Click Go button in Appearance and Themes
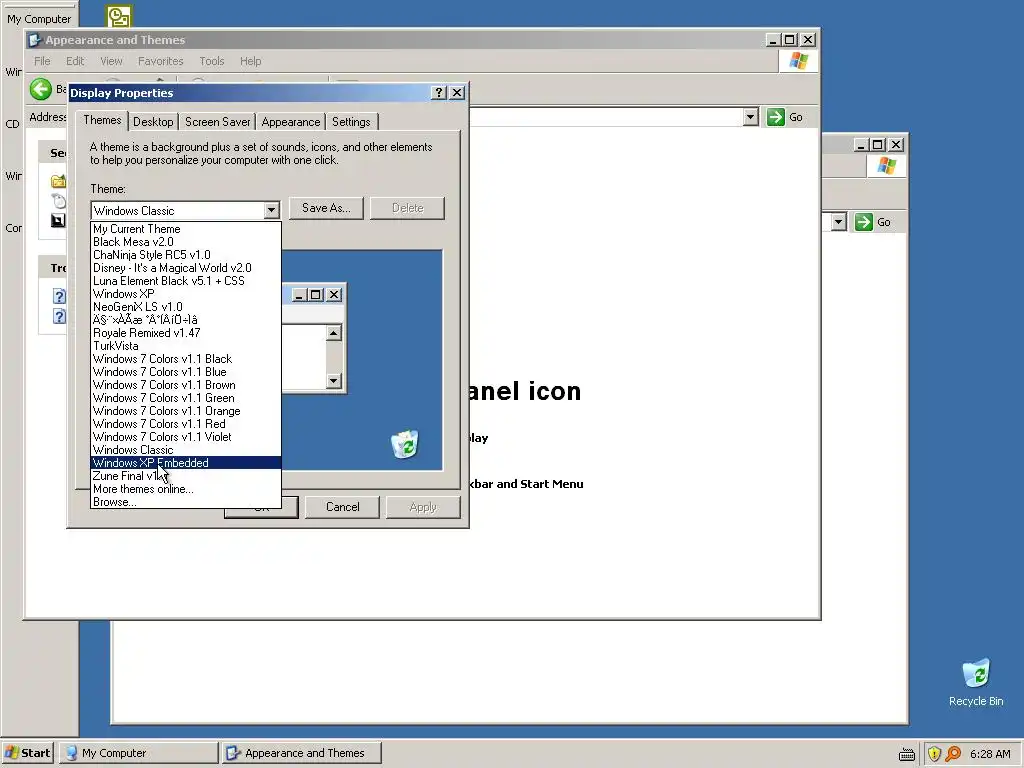1024x768 pixels. 786,117
